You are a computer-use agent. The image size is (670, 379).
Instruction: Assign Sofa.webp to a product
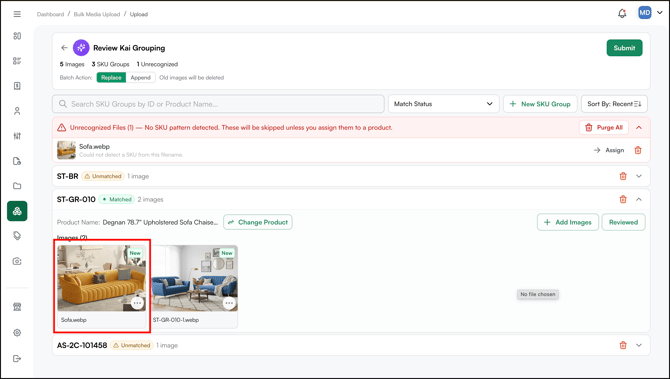pyautogui.click(x=609, y=150)
